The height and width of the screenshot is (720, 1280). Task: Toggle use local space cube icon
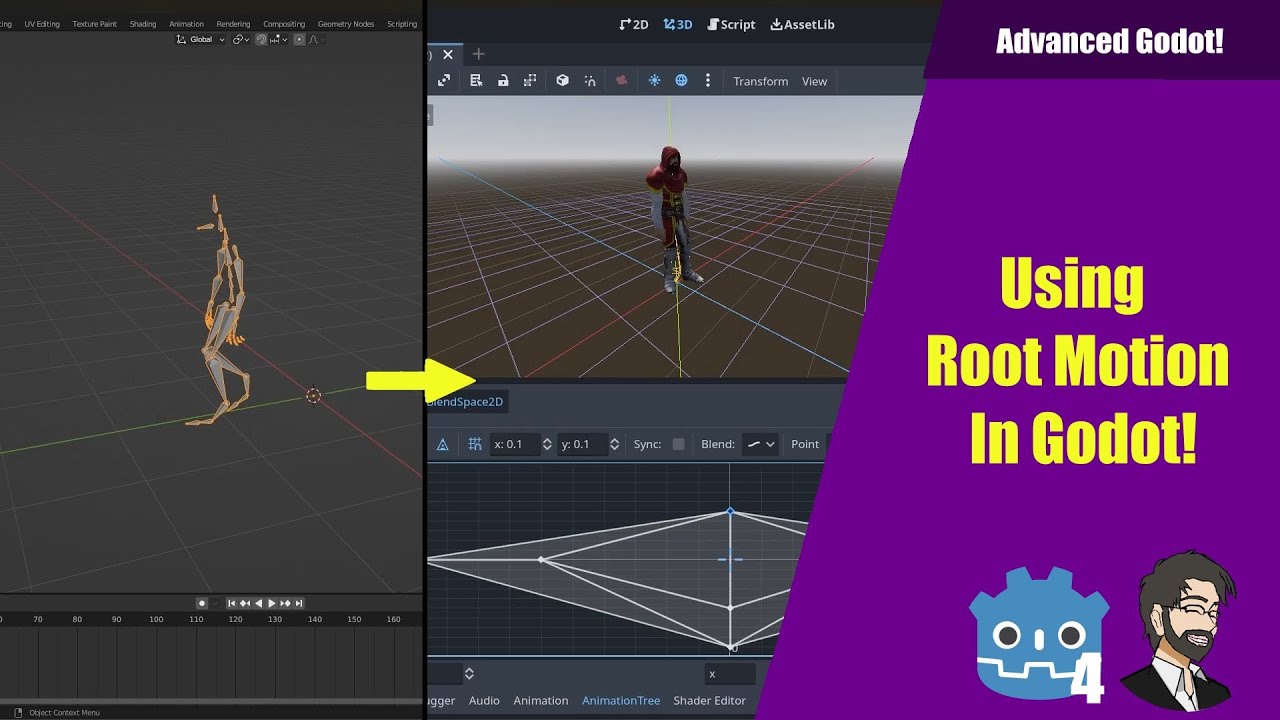point(562,81)
